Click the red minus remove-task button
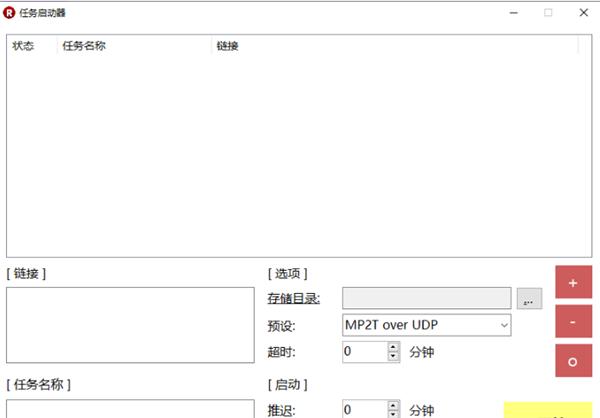This screenshot has width=600, height=418. (x=573, y=322)
